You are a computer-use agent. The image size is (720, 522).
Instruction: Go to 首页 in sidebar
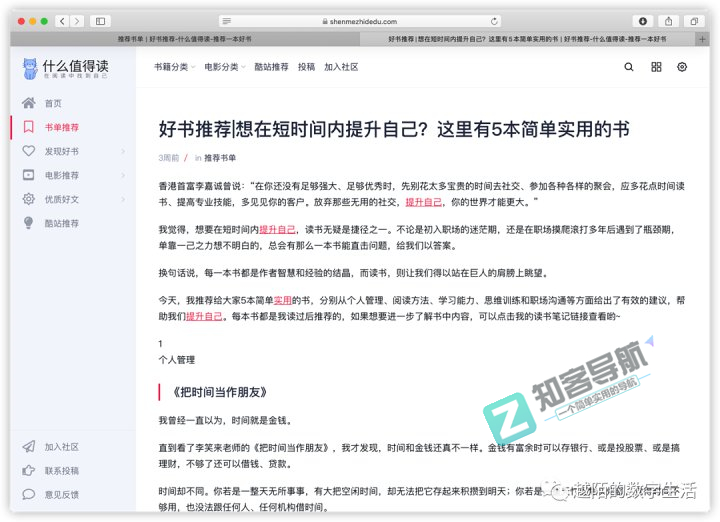pos(53,103)
